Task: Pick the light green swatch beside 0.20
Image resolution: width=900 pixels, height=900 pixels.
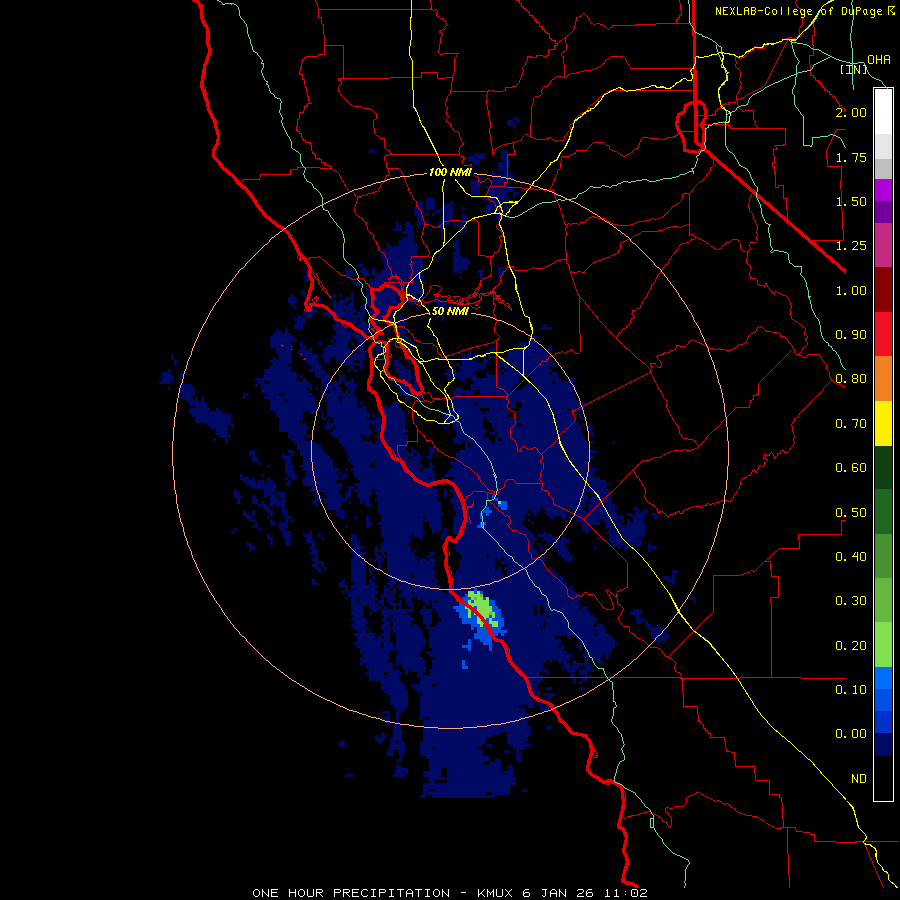Action: (883, 645)
